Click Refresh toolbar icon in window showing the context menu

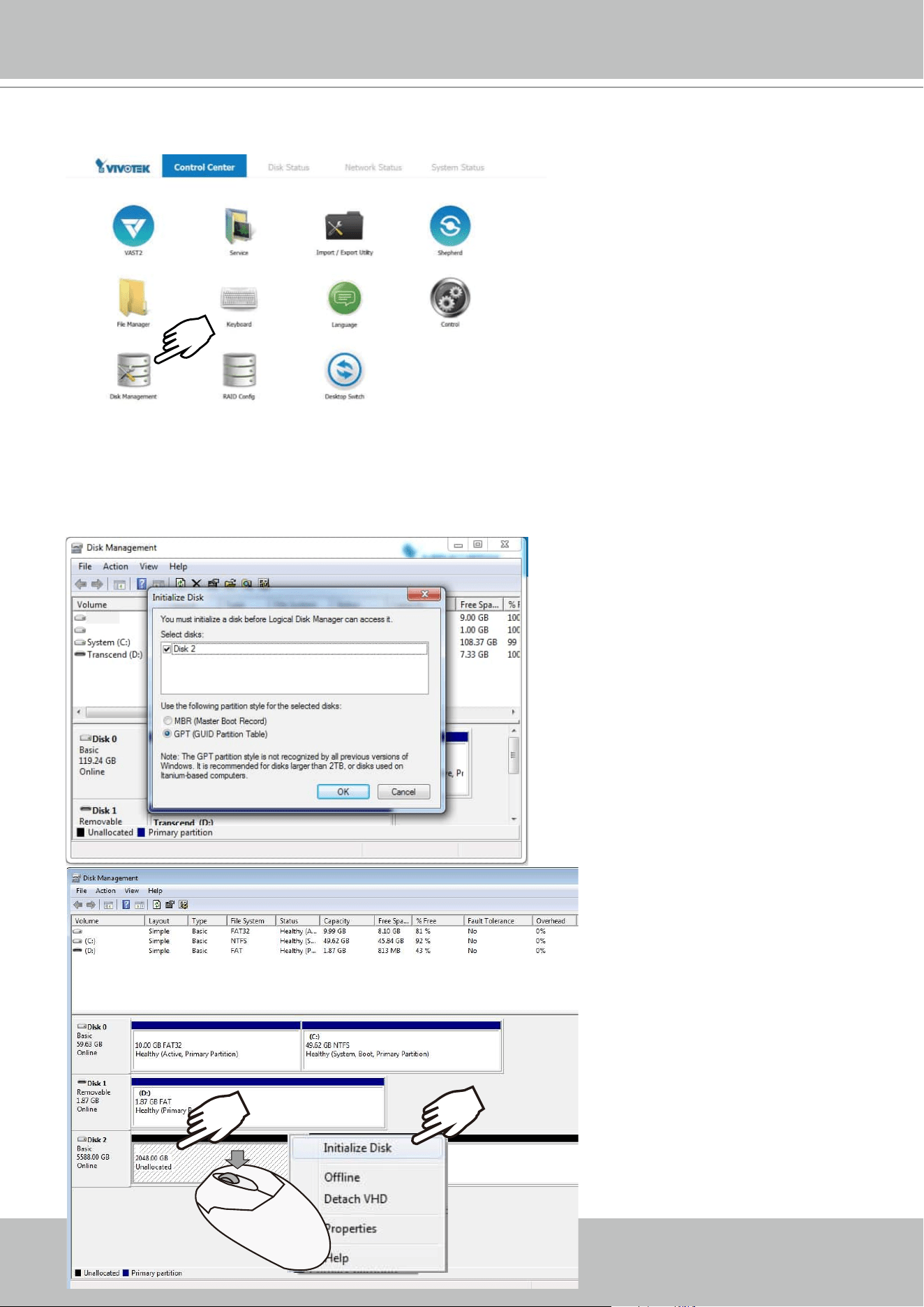click(x=156, y=905)
